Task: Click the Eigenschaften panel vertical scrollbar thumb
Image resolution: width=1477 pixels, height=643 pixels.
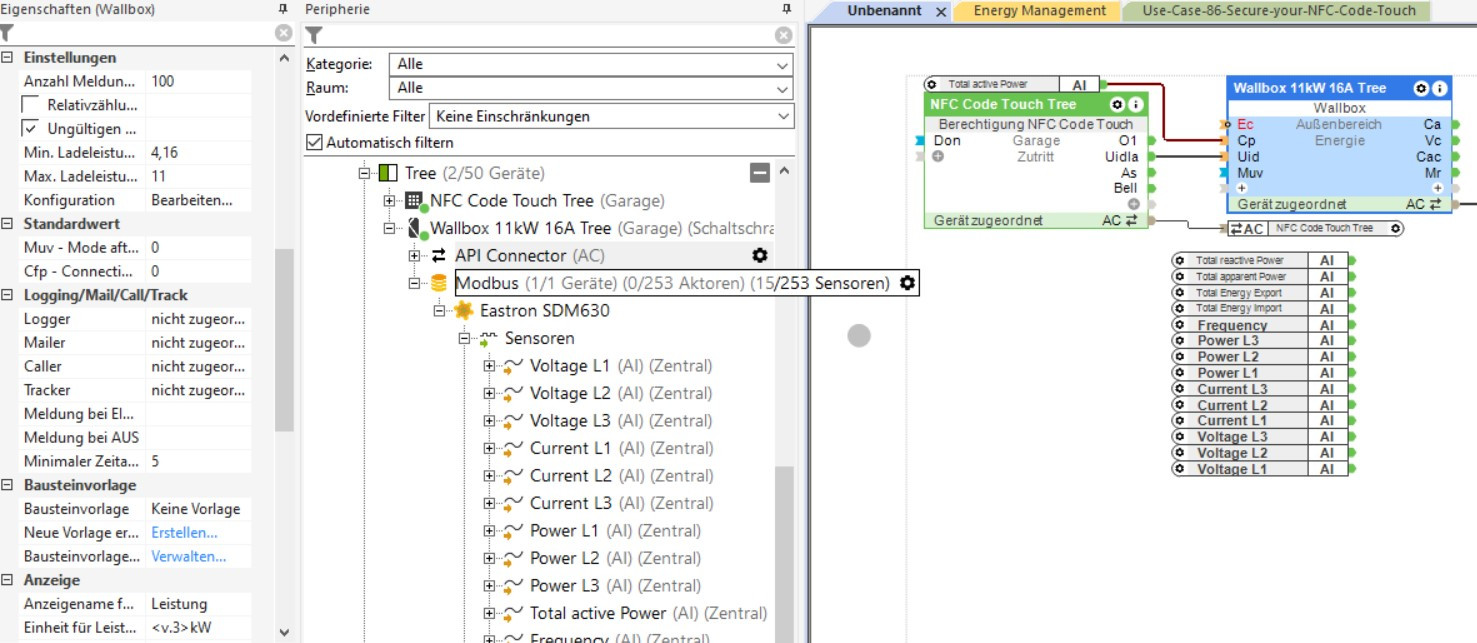Action: 284,340
